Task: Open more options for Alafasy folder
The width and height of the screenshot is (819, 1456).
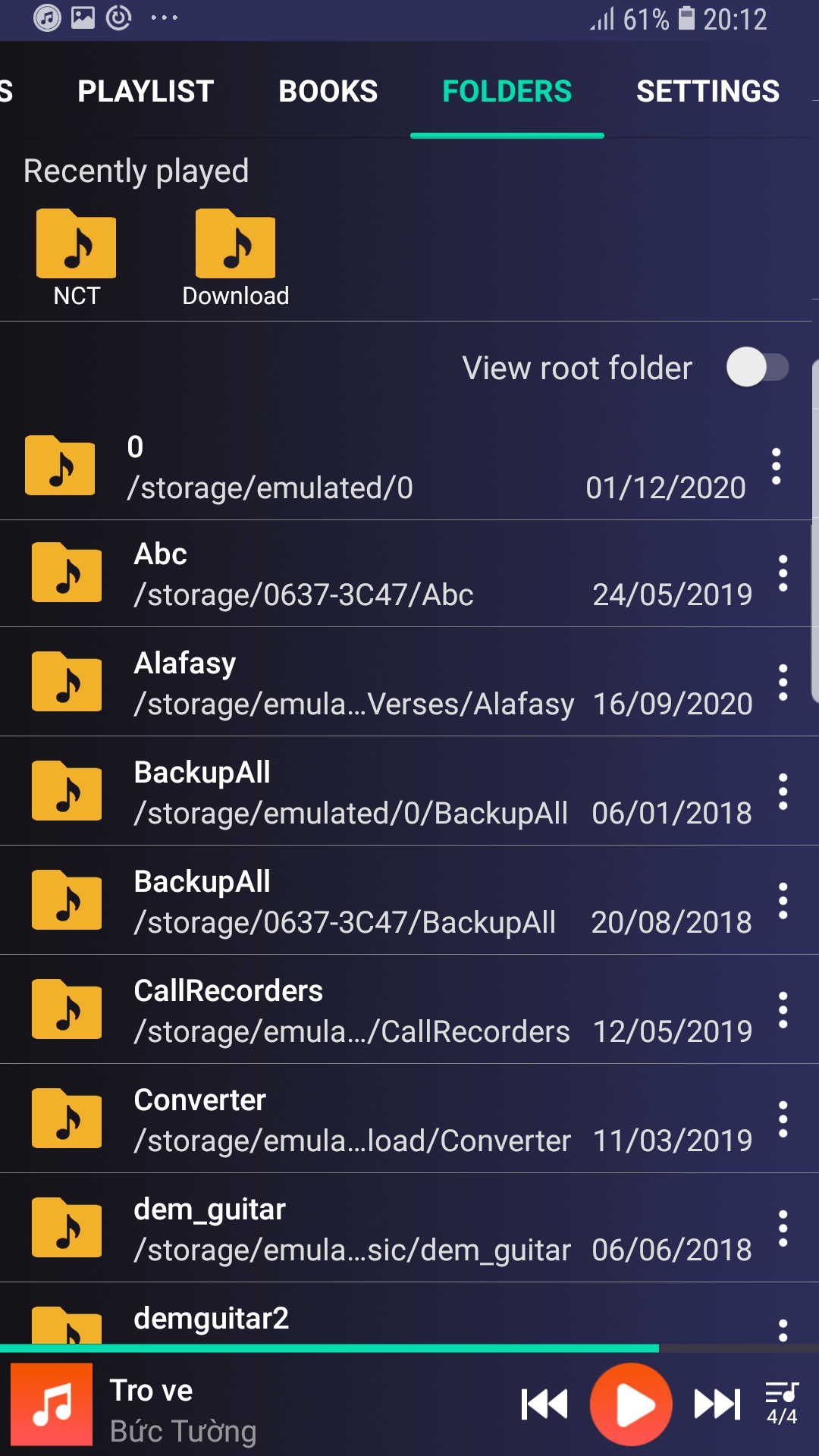Action: (783, 682)
